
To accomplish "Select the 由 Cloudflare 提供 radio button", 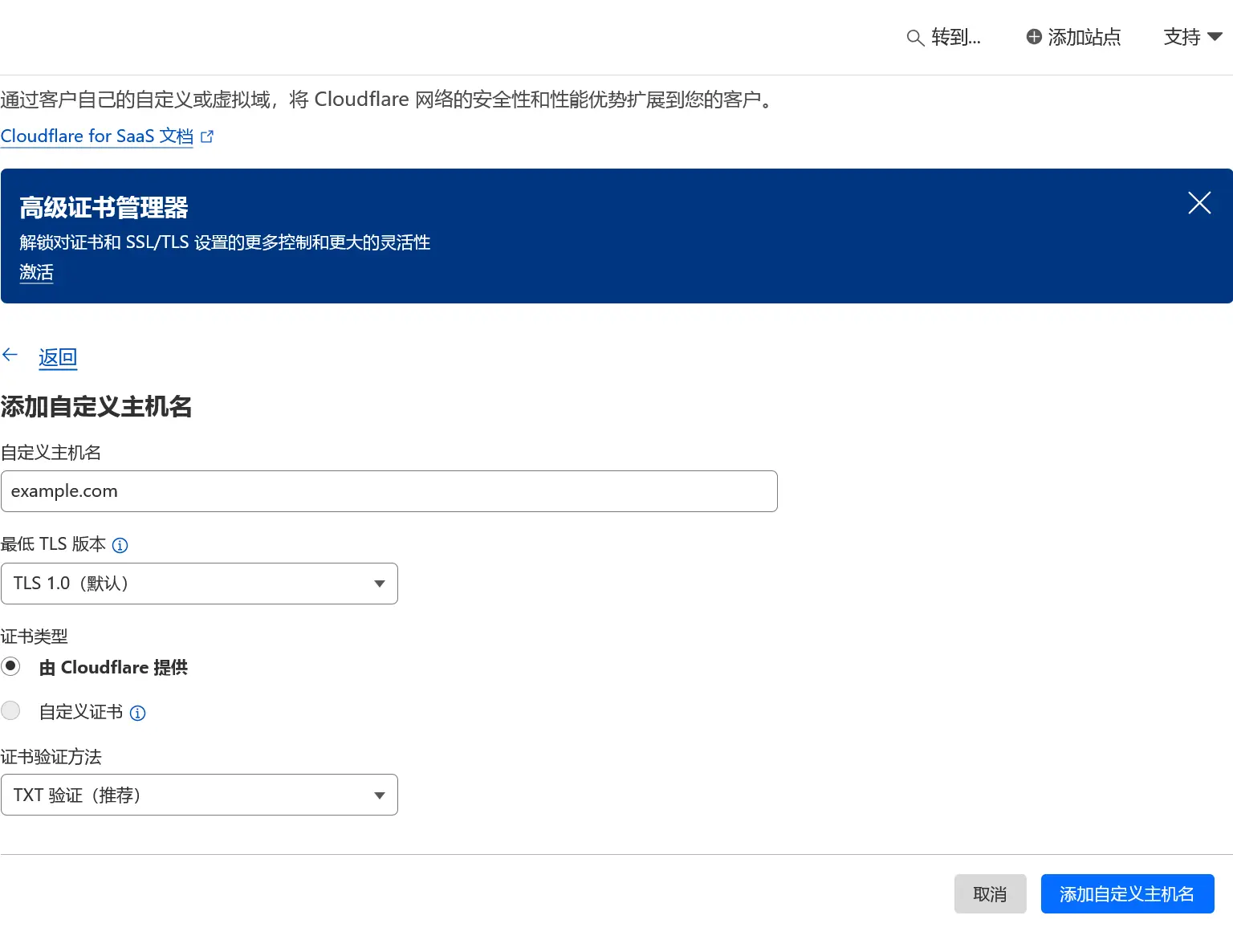I will pos(10,666).
